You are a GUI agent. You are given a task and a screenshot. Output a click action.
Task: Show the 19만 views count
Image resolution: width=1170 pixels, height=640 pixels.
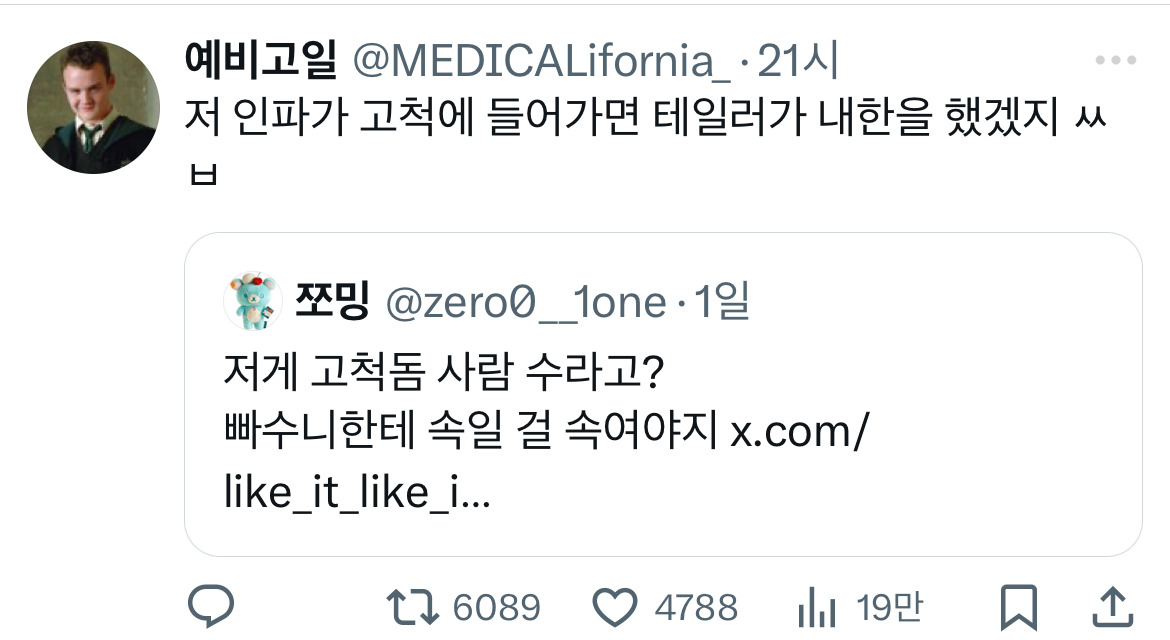pos(889,607)
